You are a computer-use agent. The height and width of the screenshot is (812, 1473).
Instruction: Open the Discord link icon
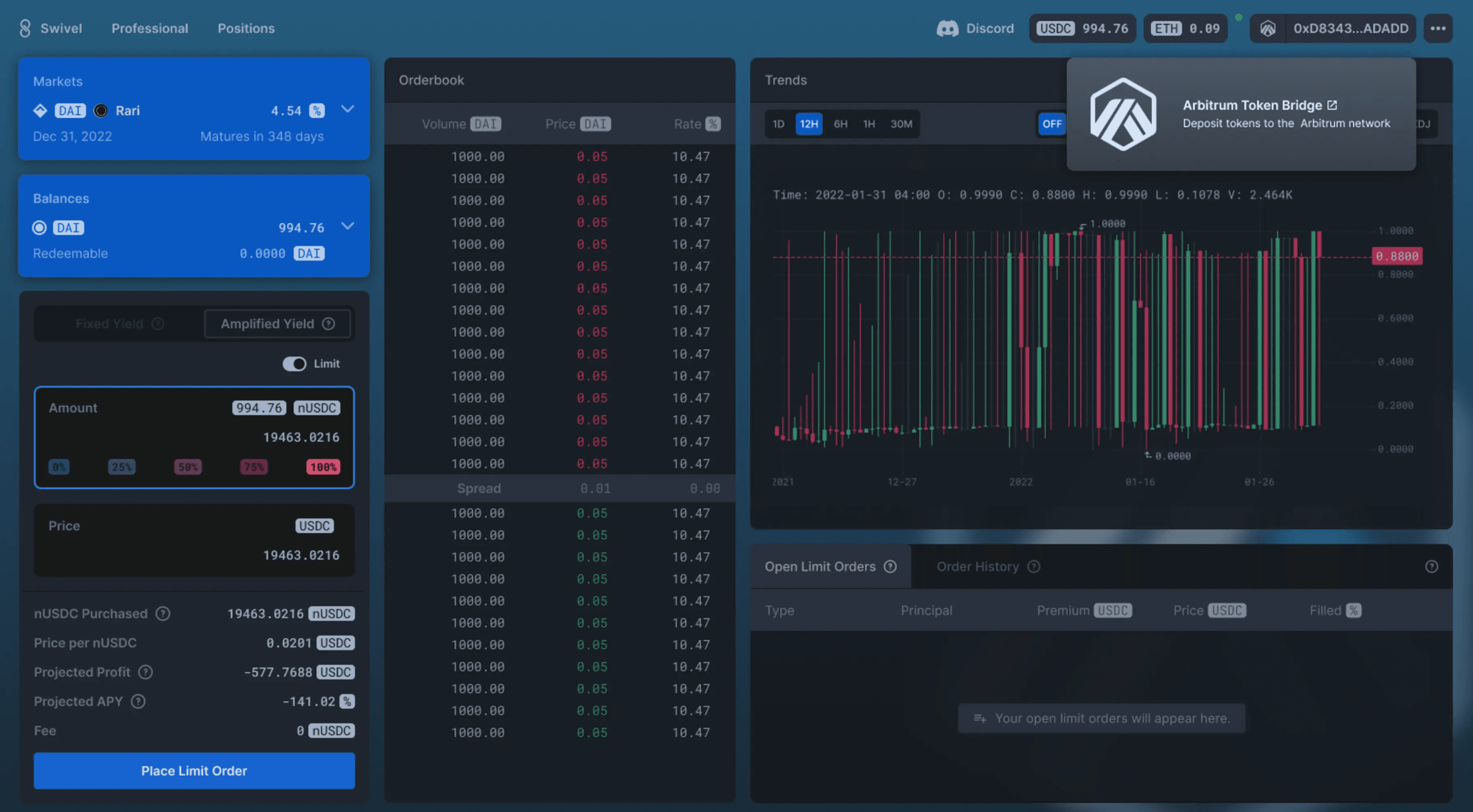947,28
